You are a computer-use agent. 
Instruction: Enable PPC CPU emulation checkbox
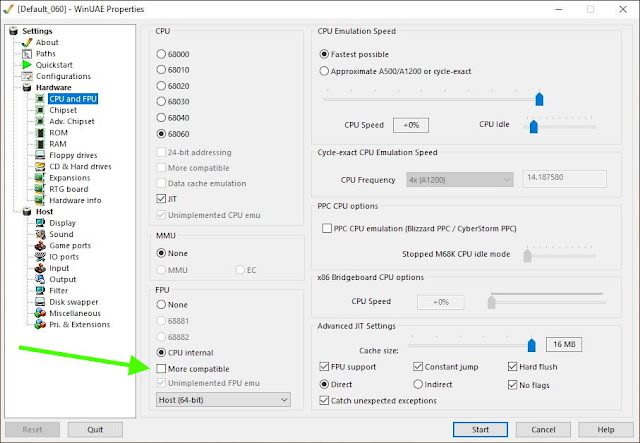327,228
